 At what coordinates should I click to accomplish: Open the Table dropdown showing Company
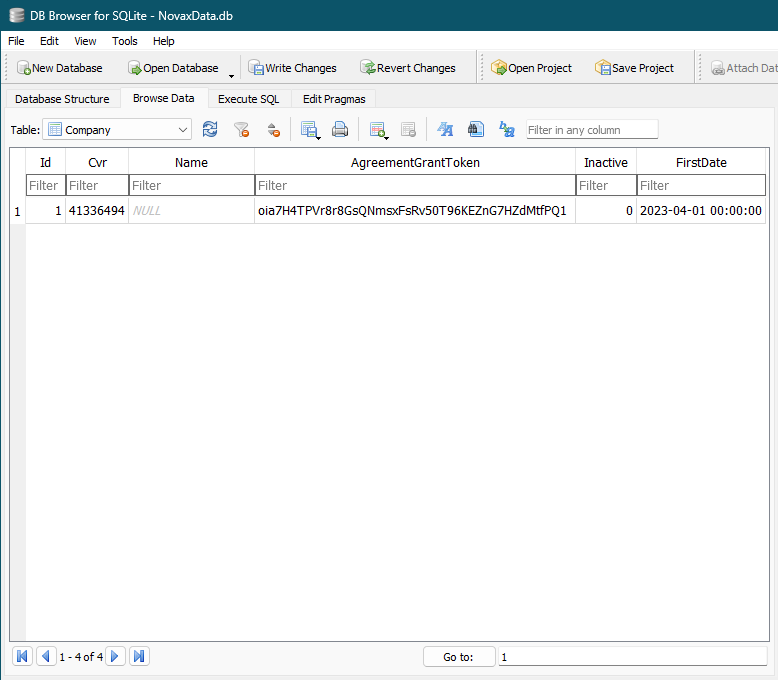click(117, 130)
